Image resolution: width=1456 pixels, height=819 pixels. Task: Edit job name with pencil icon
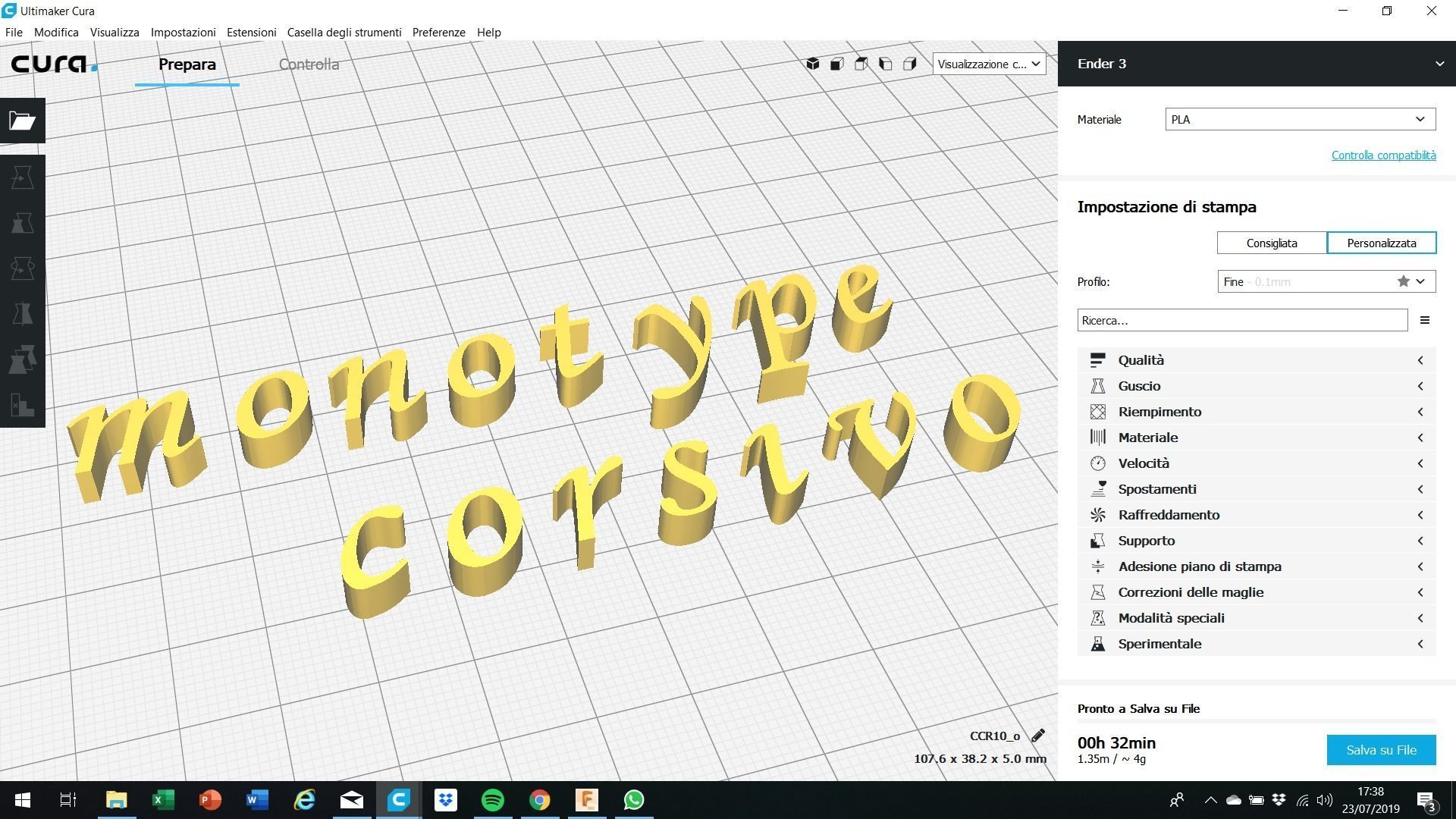(x=1037, y=735)
